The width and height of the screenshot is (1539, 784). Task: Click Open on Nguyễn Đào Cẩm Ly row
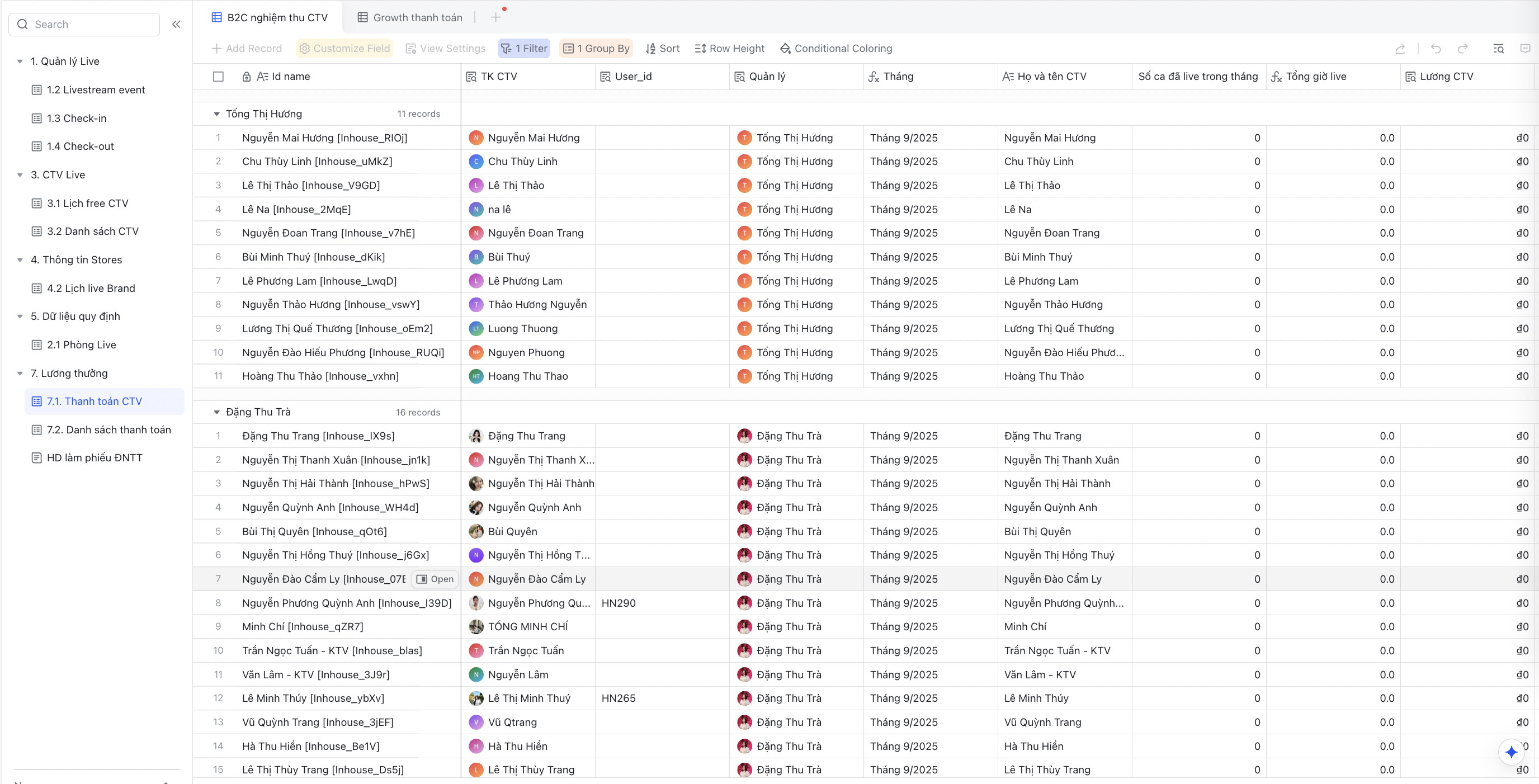[435, 579]
